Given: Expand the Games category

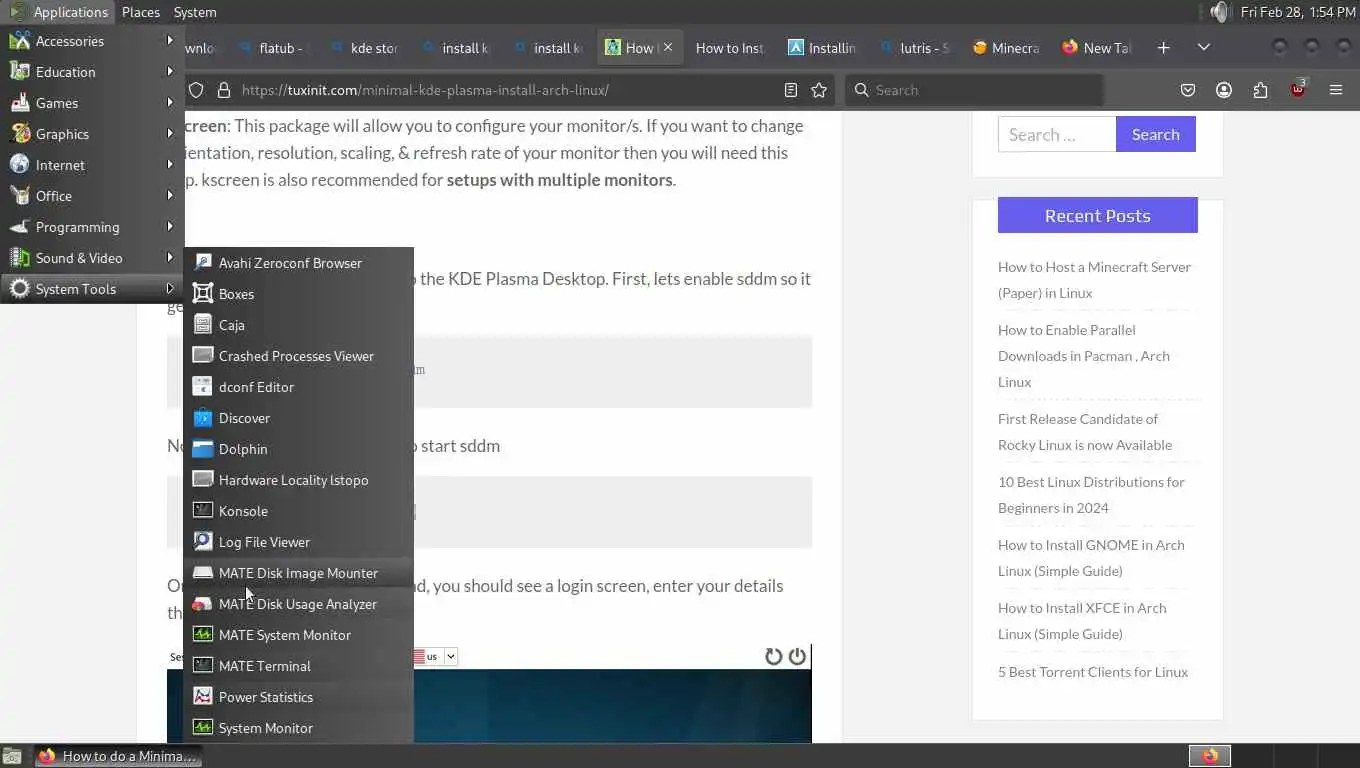Looking at the screenshot, I should (92, 103).
